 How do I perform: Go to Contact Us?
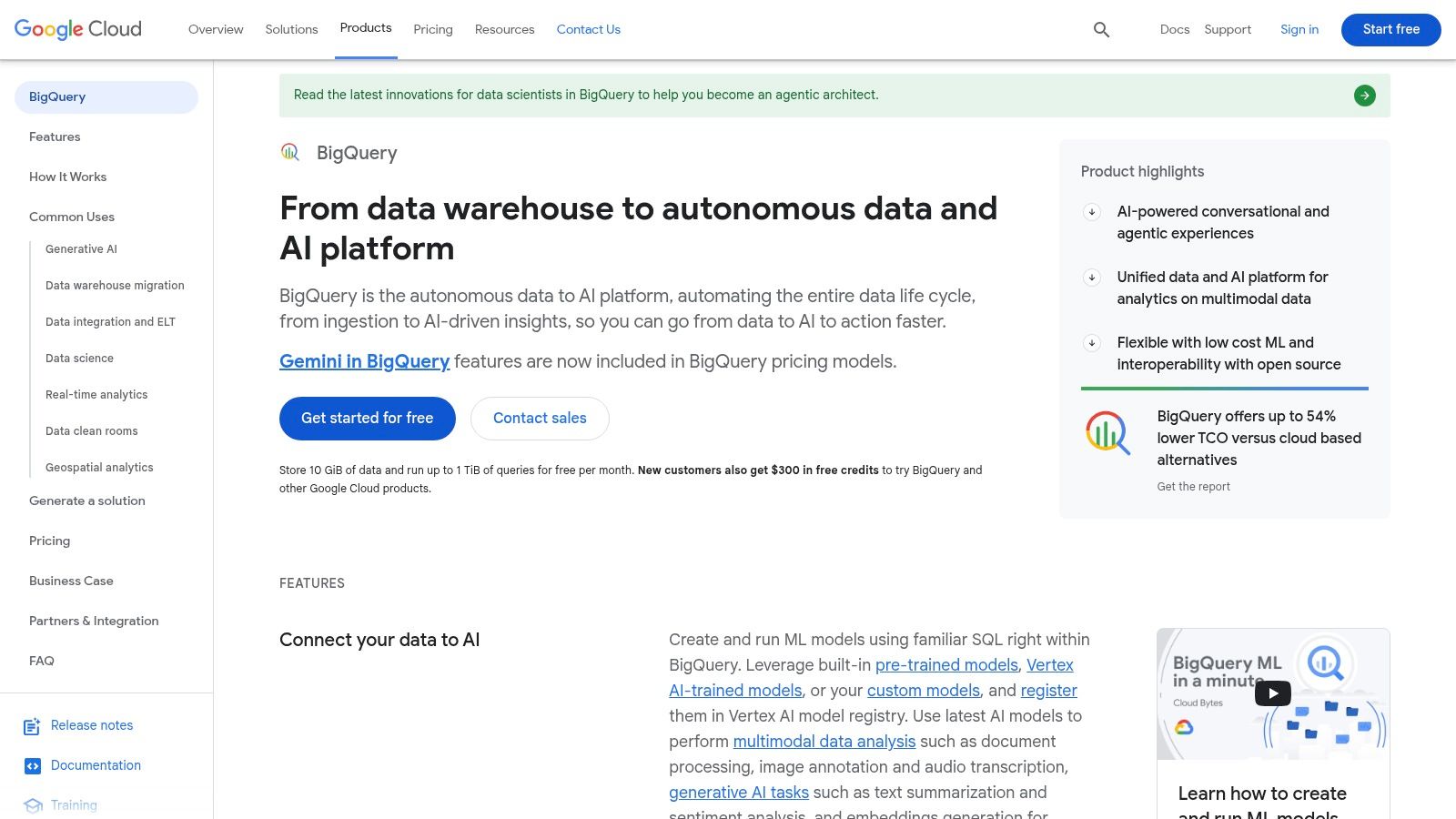(589, 29)
